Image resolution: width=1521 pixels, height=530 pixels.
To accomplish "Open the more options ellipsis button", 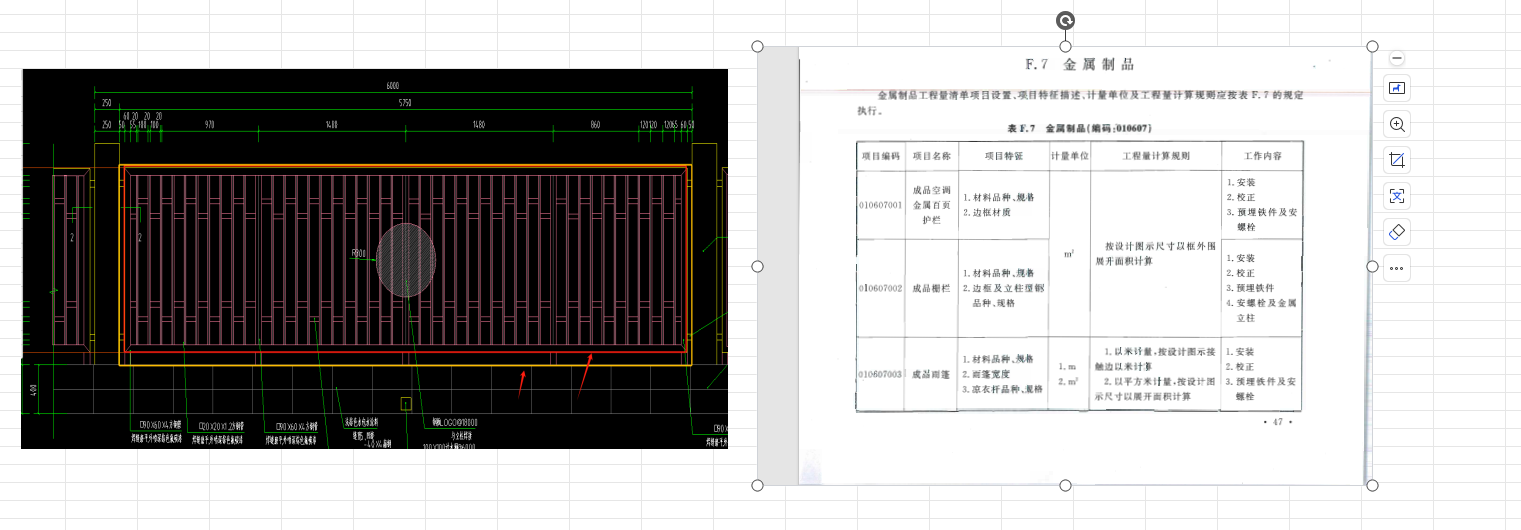I will pyautogui.click(x=1397, y=268).
